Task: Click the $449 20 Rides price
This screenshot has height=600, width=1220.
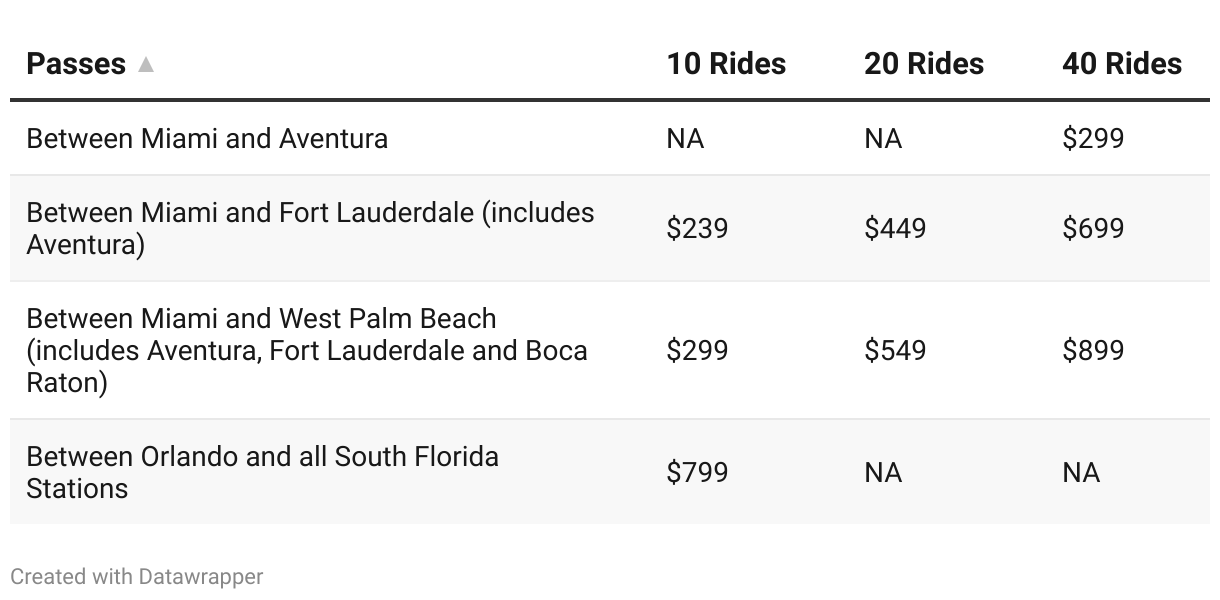Action: [x=895, y=228]
